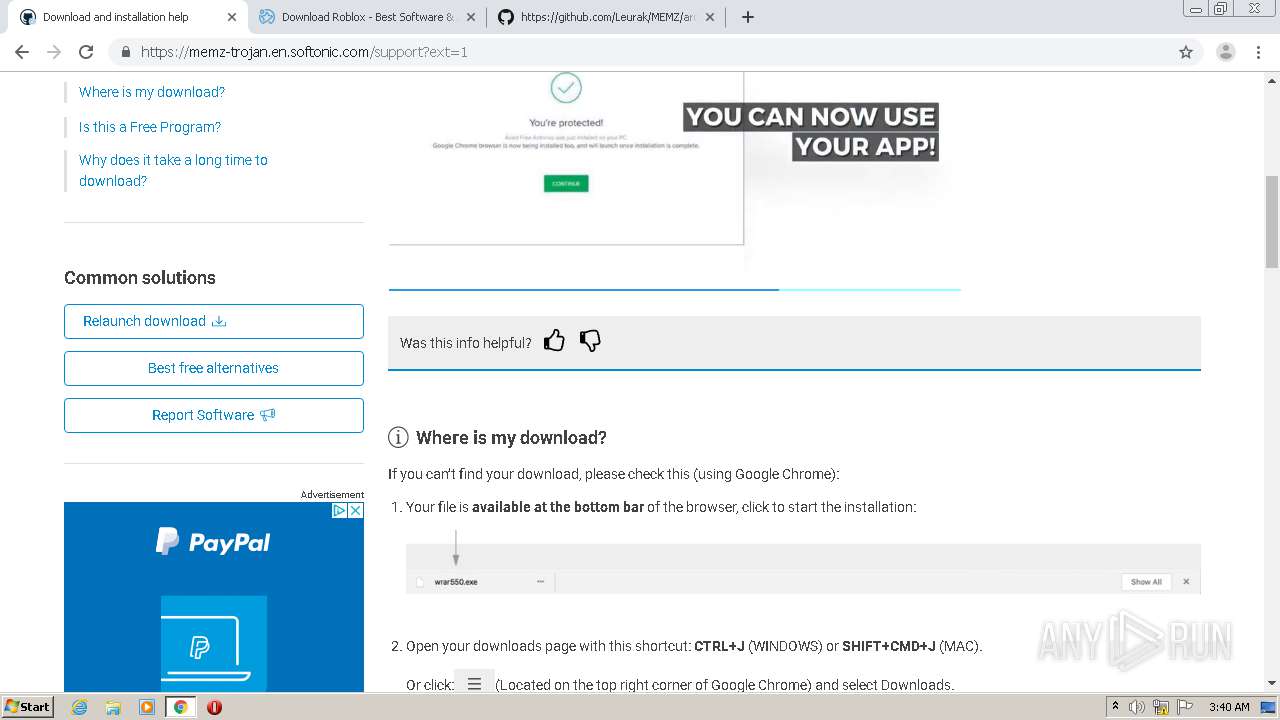Go forward to the next page

(x=54, y=52)
